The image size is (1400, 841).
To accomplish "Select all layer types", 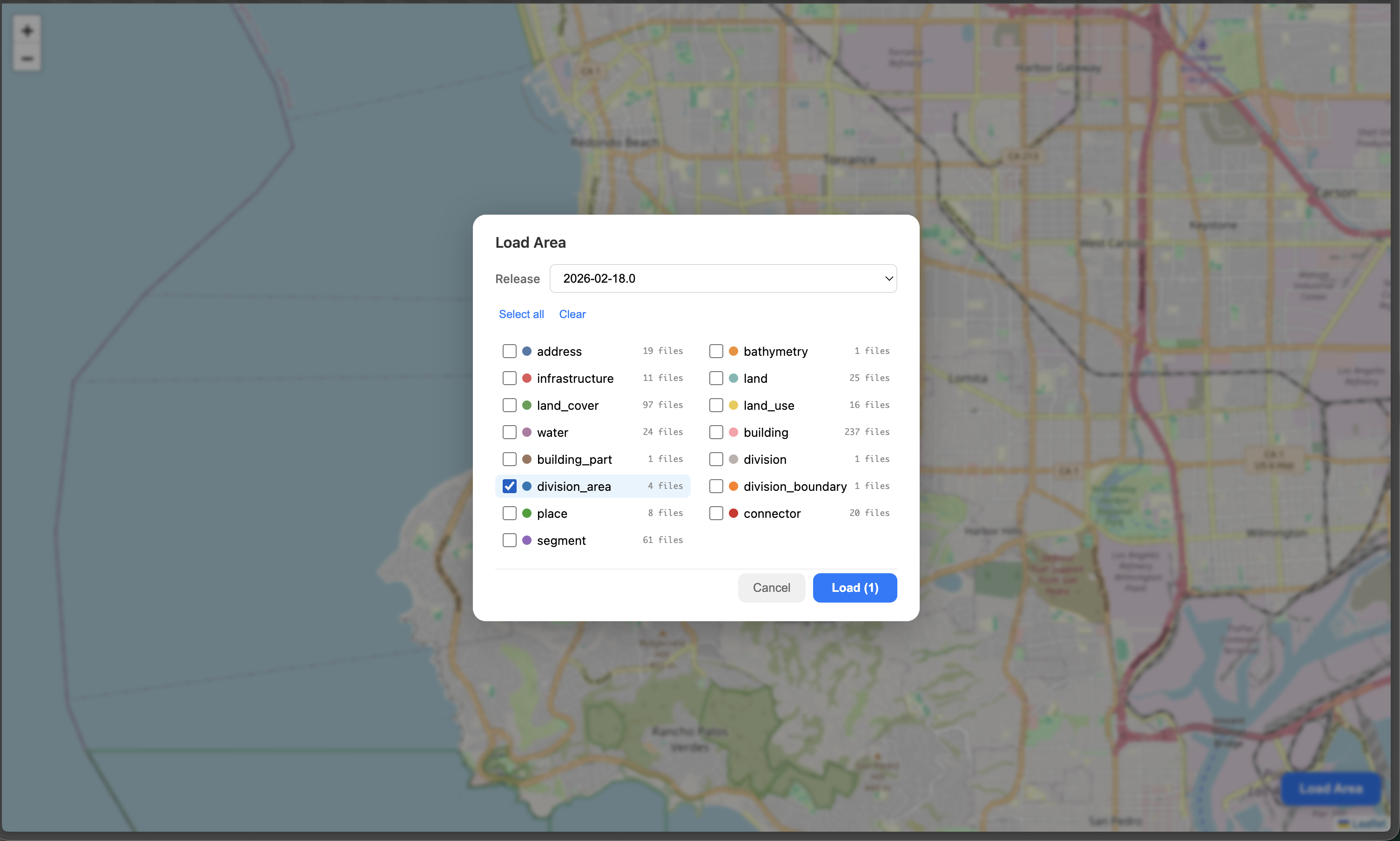I will (x=520, y=314).
